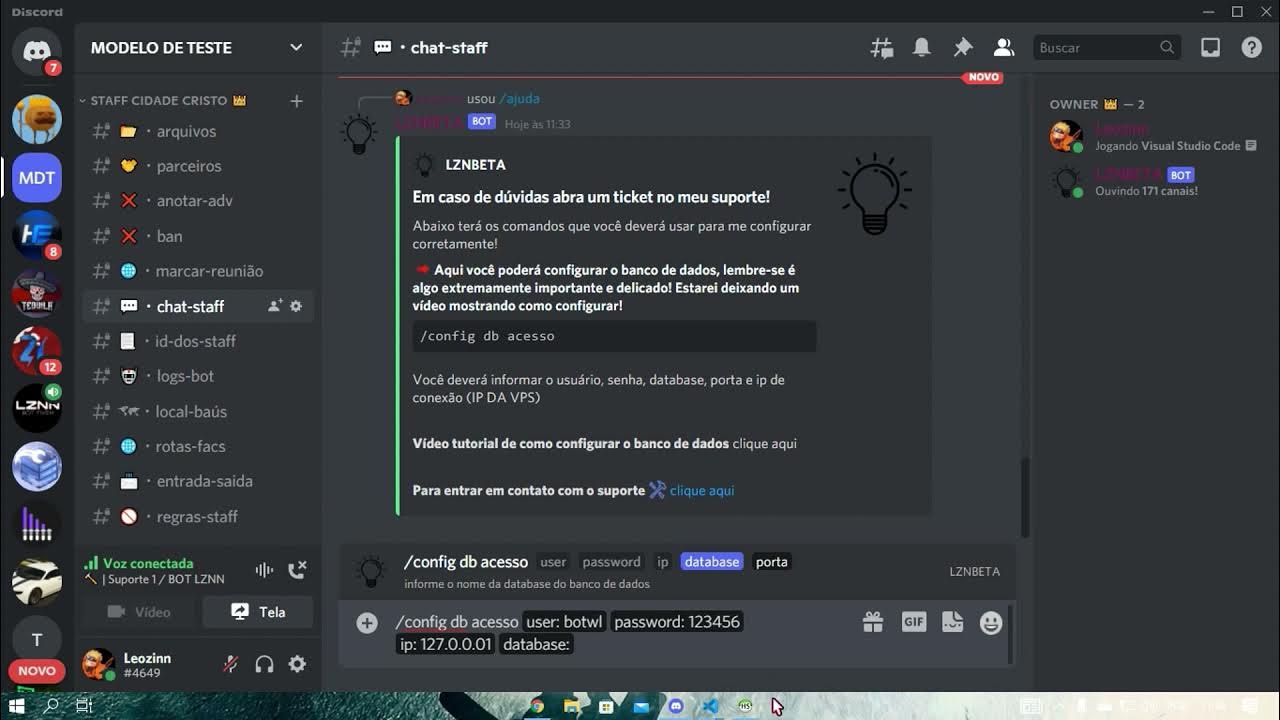The image size is (1280, 720).
Task: Click the /ajuda command link
Action: 519,99
